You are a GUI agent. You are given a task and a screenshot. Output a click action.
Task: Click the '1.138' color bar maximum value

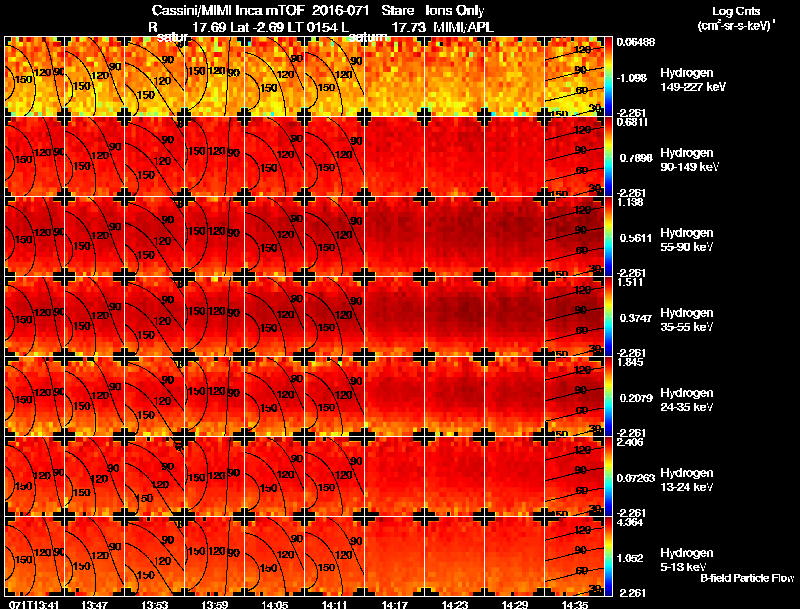point(630,202)
